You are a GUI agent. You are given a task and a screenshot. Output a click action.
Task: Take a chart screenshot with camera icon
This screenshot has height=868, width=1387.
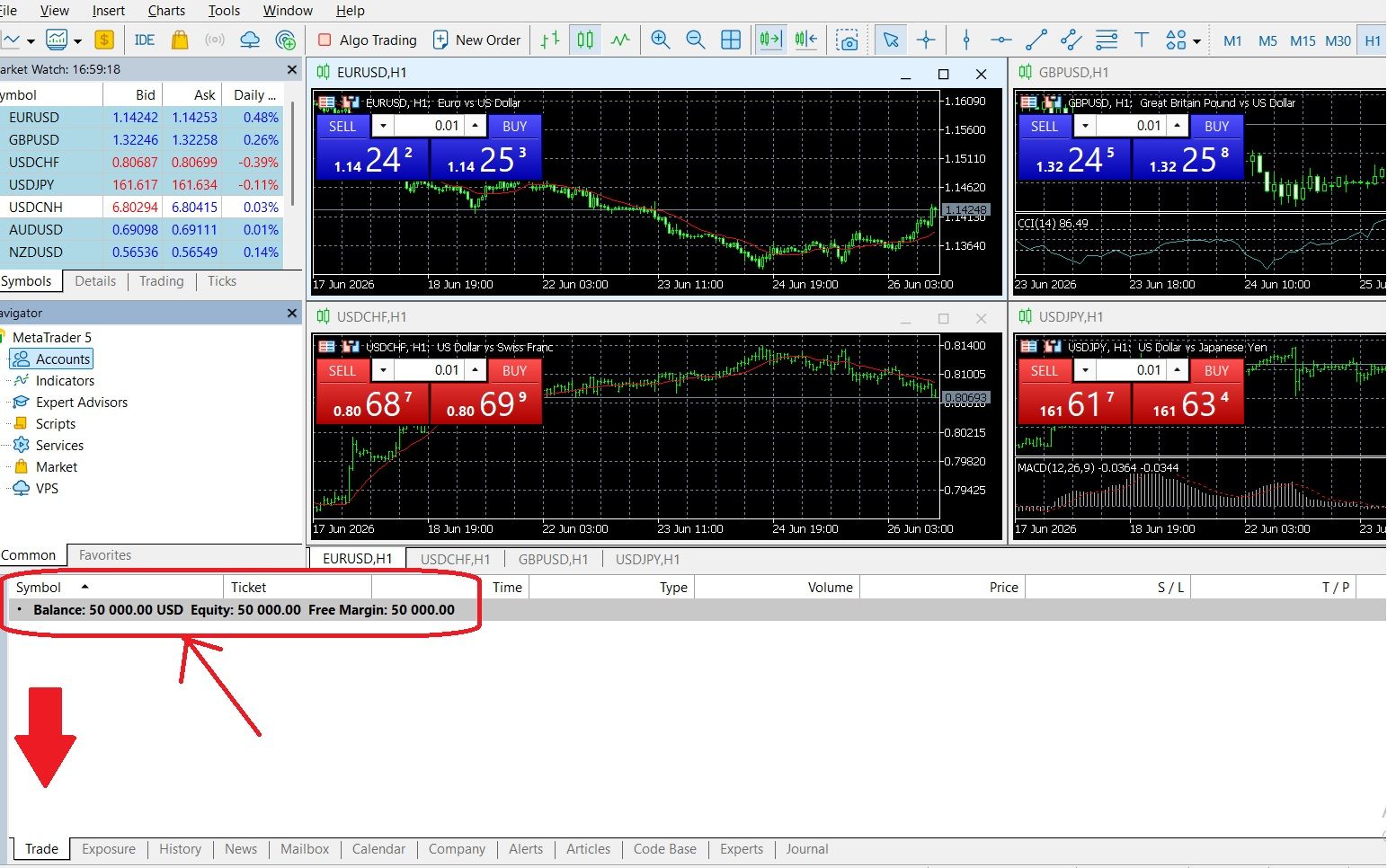point(847,40)
